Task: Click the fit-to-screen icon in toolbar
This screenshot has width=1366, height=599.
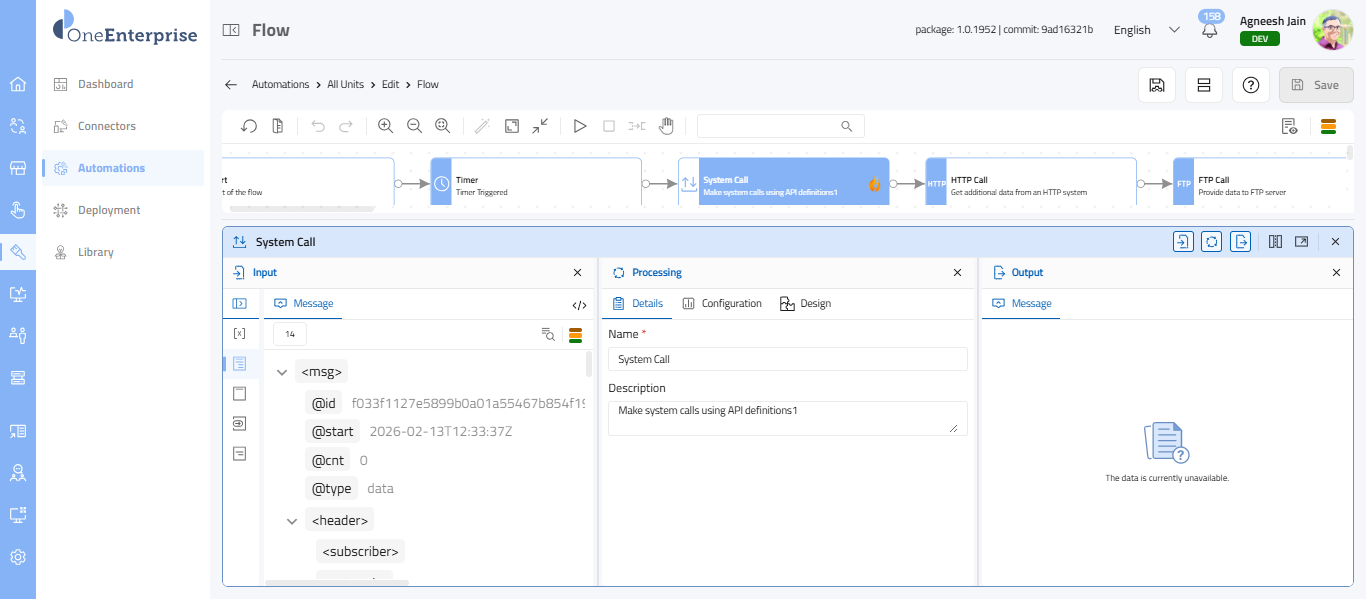Action: pyautogui.click(x=512, y=126)
